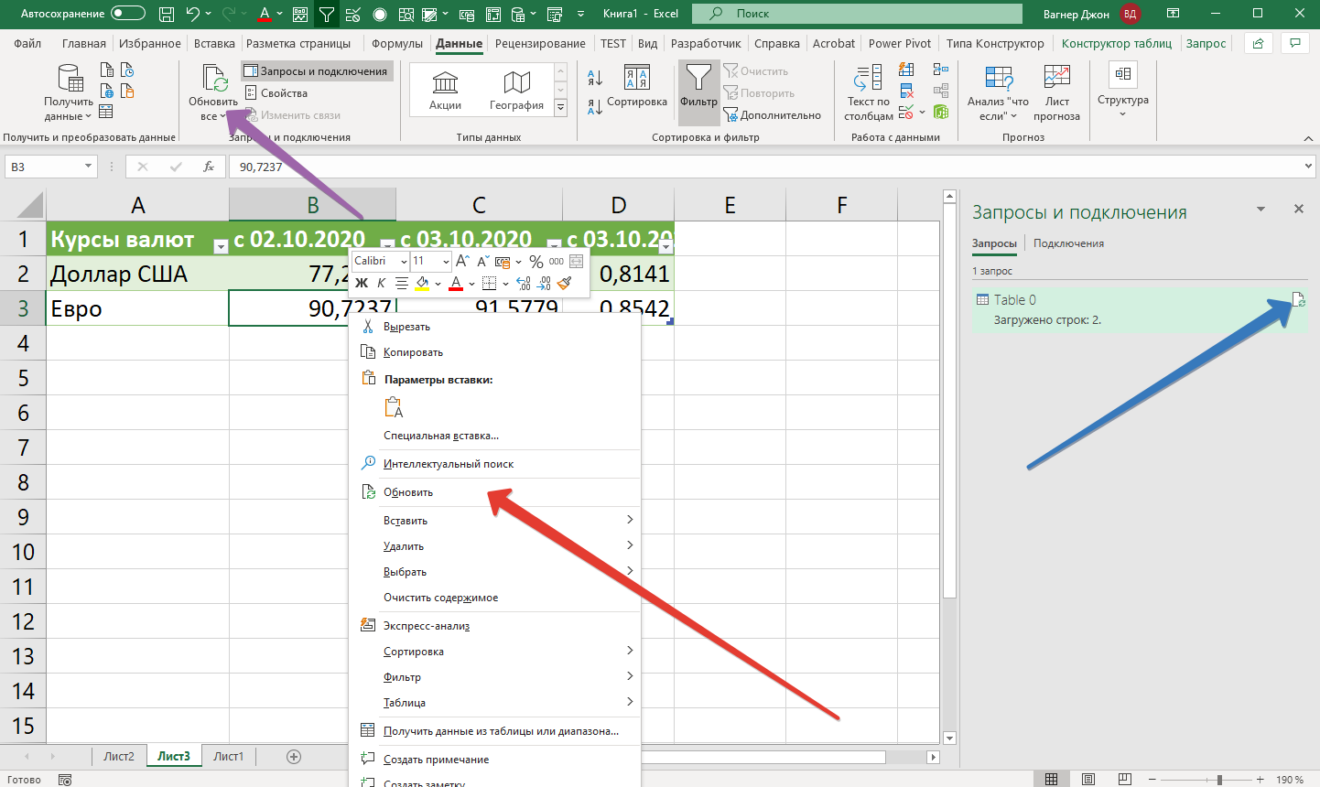The width and height of the screenshot is (1320, 787).
Task: Open Get Data (Получить данные) icon
Action: click(x=69, y=79)
